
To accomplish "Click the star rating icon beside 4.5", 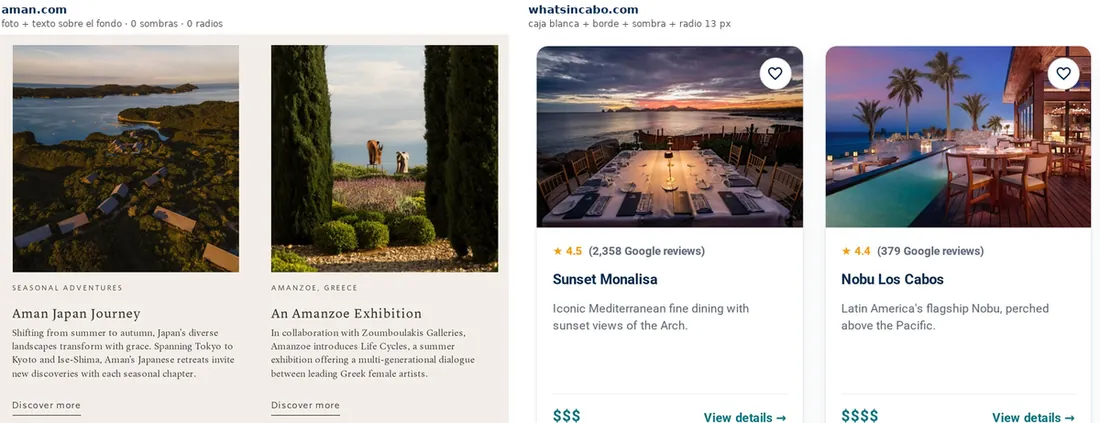I will click(558, 251).
